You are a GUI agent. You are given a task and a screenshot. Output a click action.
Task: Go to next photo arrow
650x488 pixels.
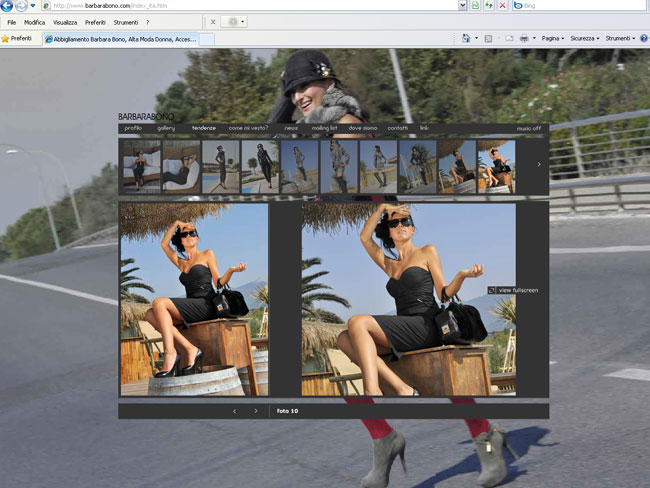coord(256,411)
